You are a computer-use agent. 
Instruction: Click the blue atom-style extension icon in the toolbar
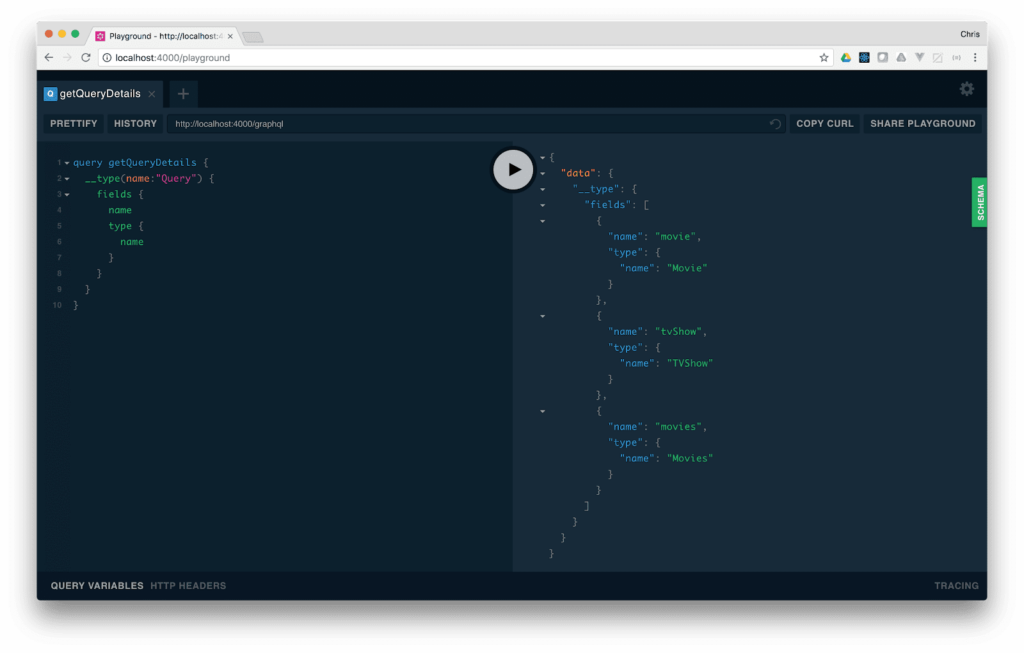click(863, 57)
